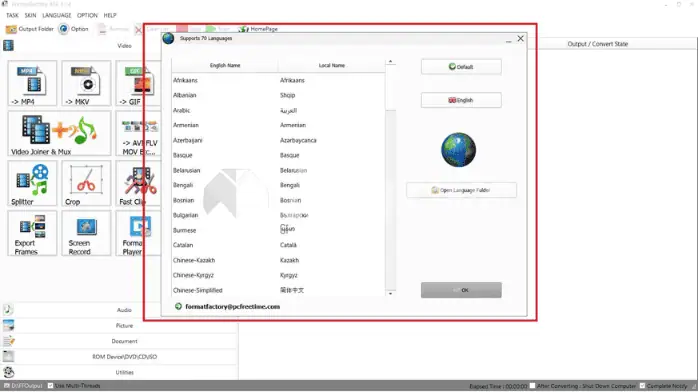Click the Document category icon
Viewport: 698px width, 392px height.
8,341
